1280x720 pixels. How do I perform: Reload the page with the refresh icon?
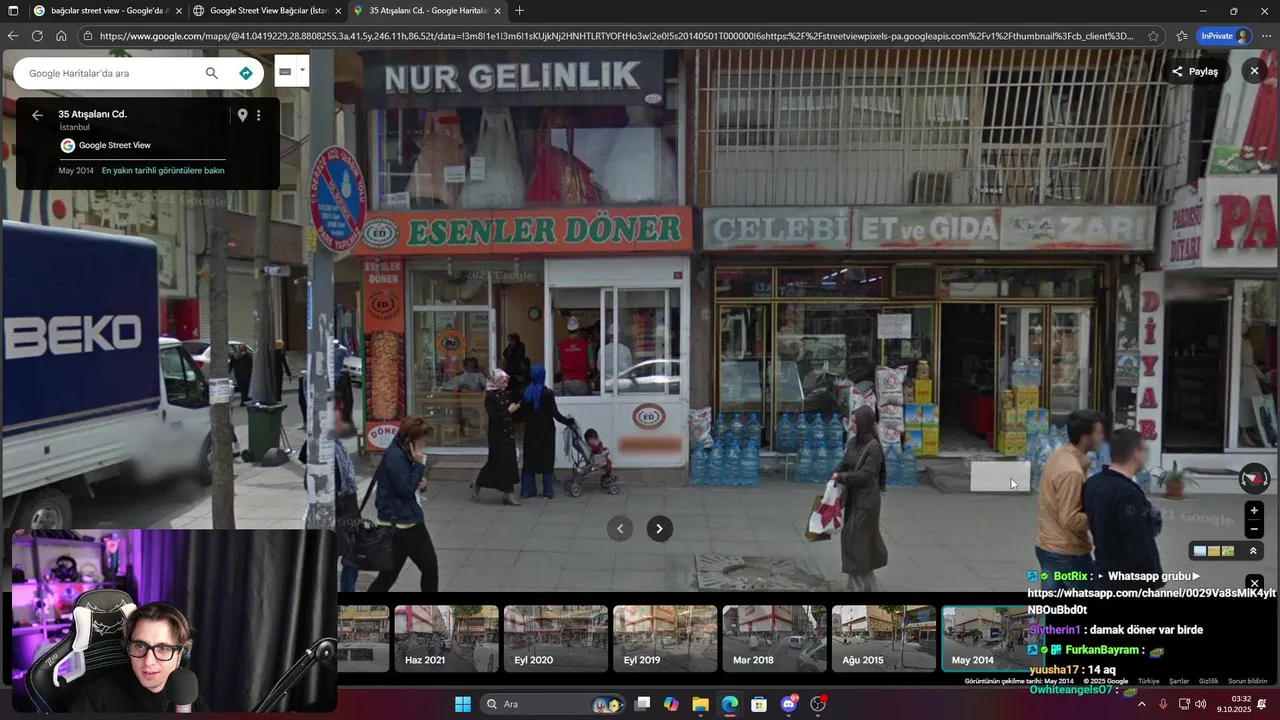point(37,36)
